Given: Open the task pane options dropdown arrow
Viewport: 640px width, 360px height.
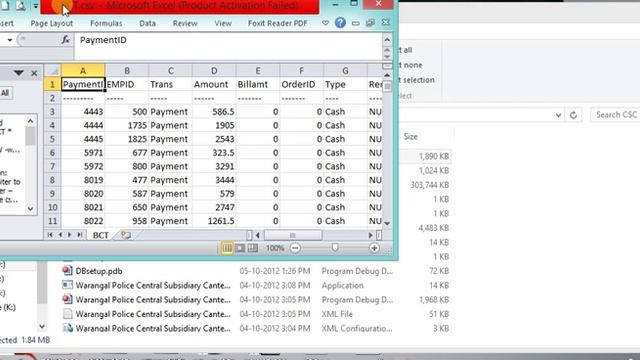Looking at the screenshot, I should point(18,73).
